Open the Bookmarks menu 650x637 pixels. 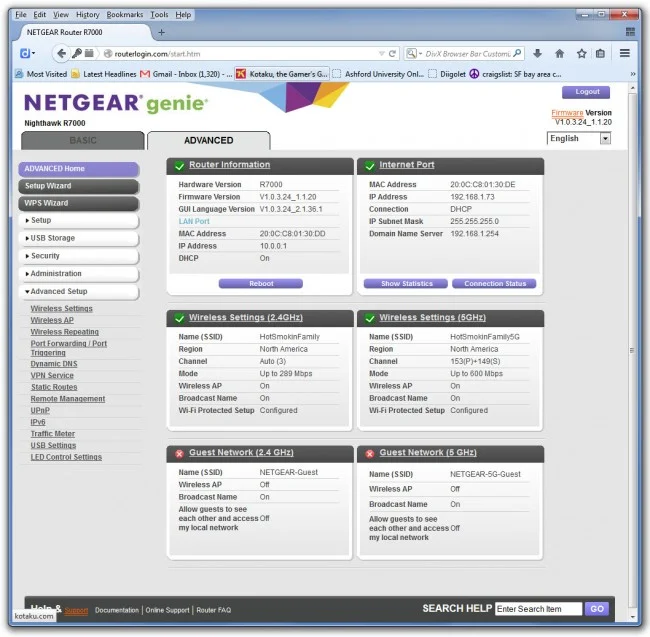pos(124,15)
